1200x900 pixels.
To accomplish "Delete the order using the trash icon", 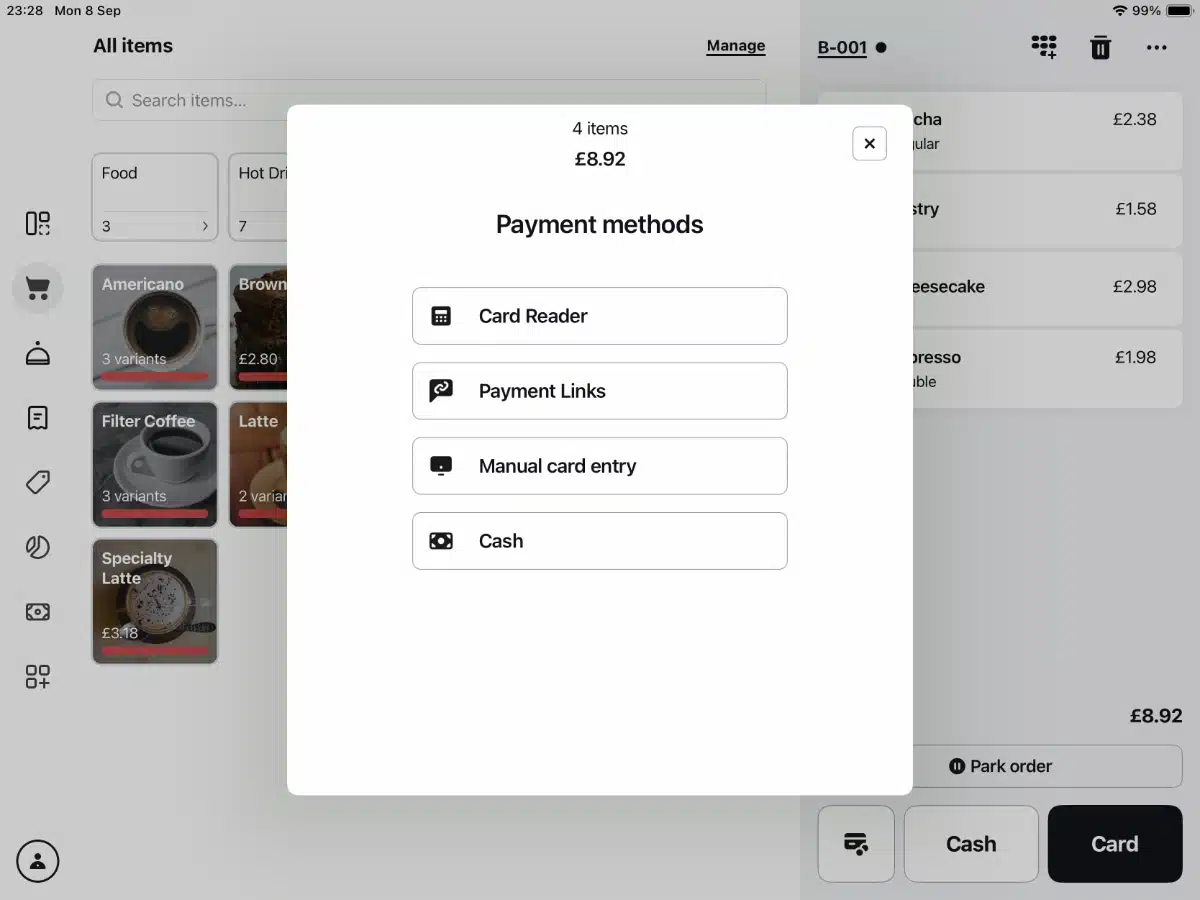I will click(x=1100, y=47).
